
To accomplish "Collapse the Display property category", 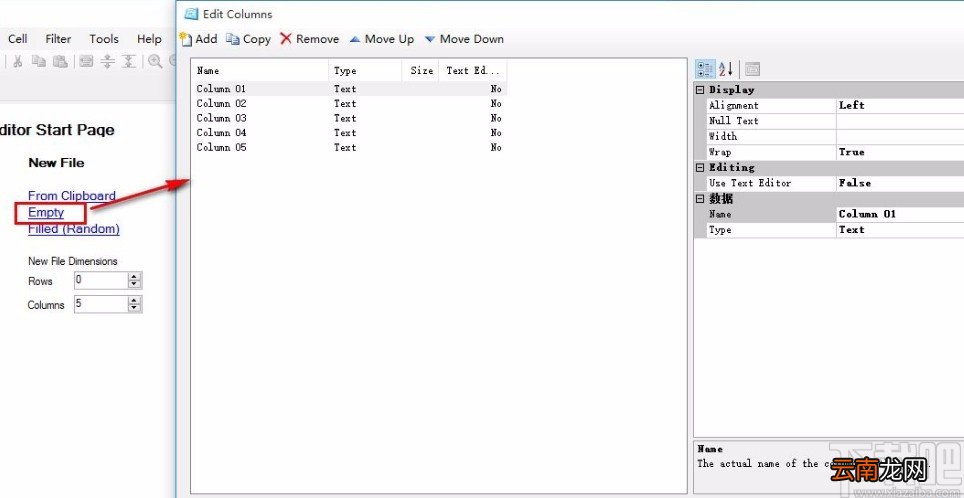I will (700, 90).
